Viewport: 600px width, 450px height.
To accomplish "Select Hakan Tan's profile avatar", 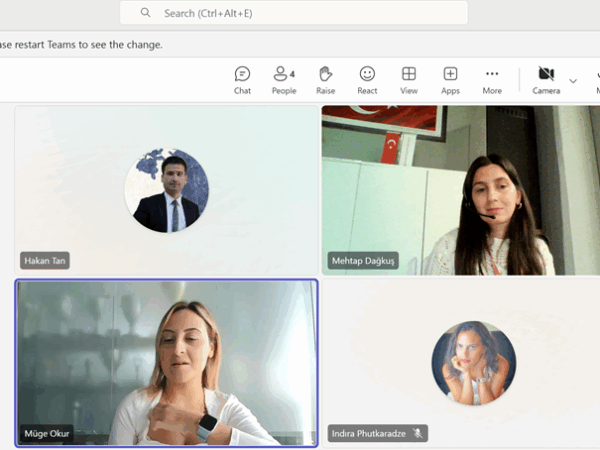I will (167, 191).
